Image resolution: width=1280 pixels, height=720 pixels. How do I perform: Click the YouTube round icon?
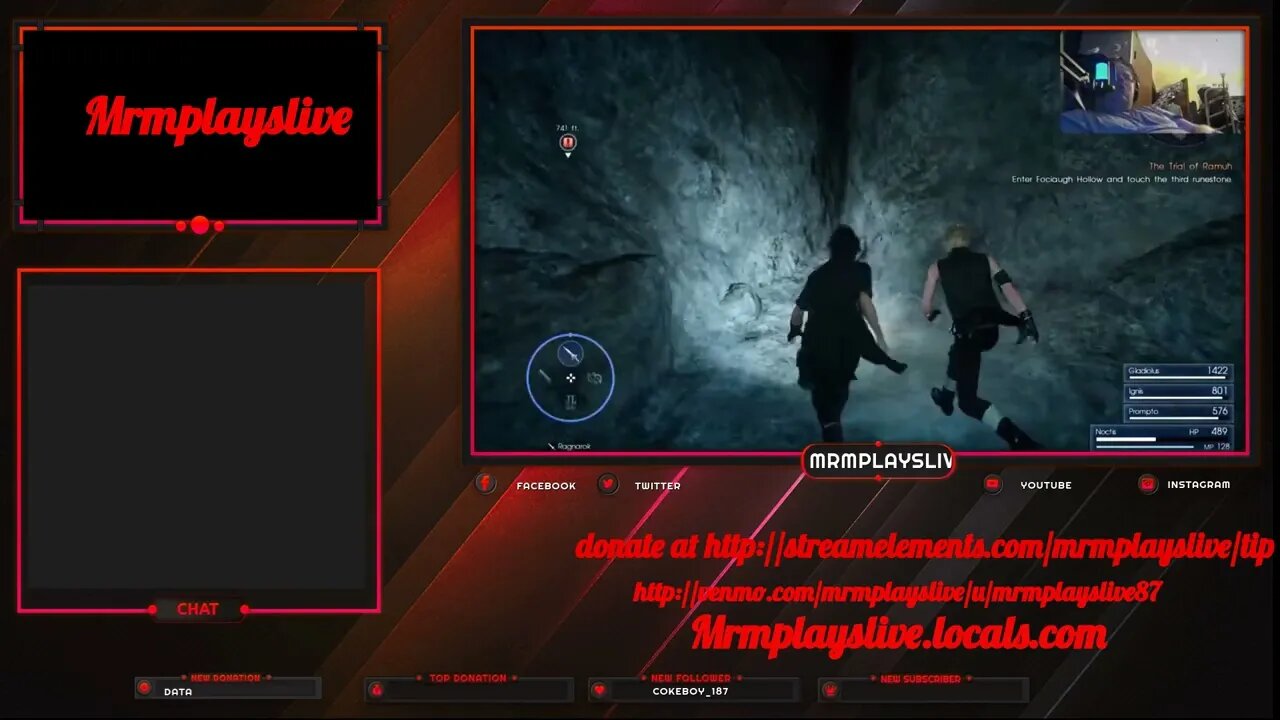pos(993,484)
